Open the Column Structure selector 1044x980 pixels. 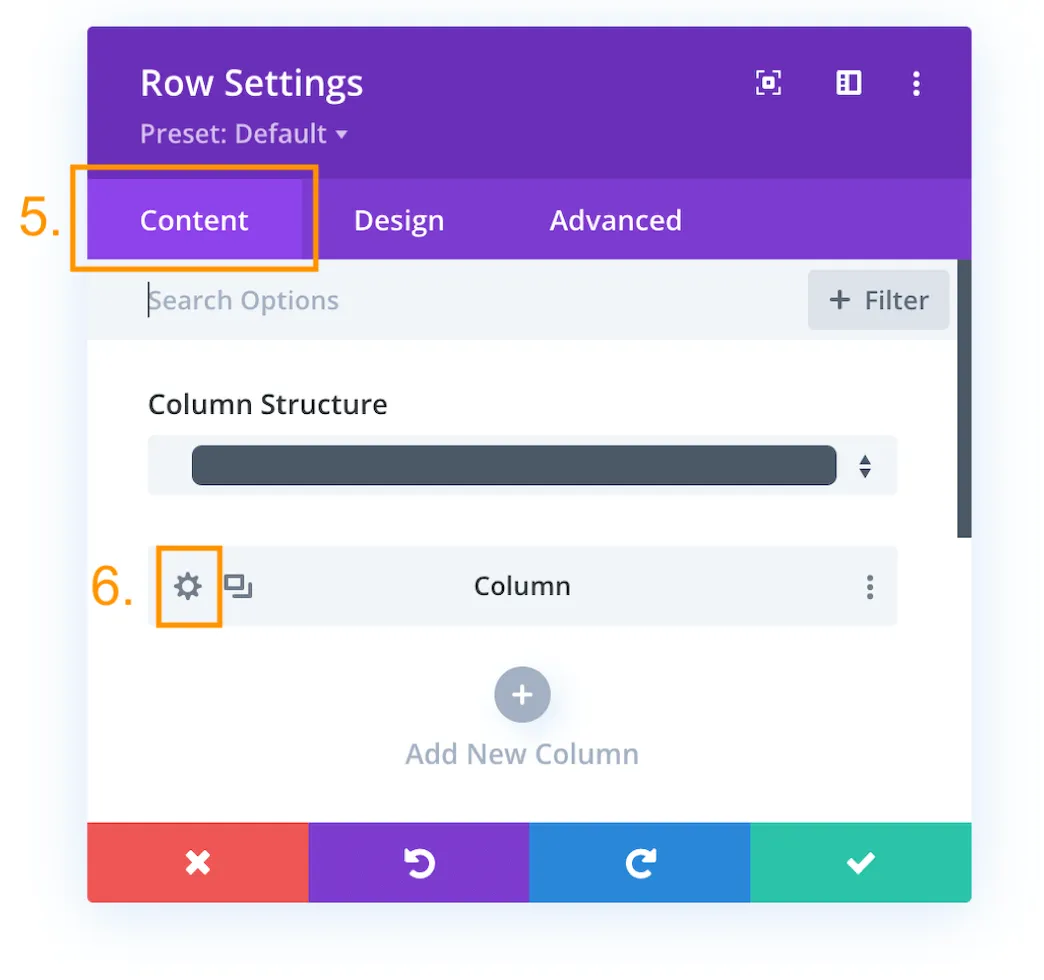point(513,465)
